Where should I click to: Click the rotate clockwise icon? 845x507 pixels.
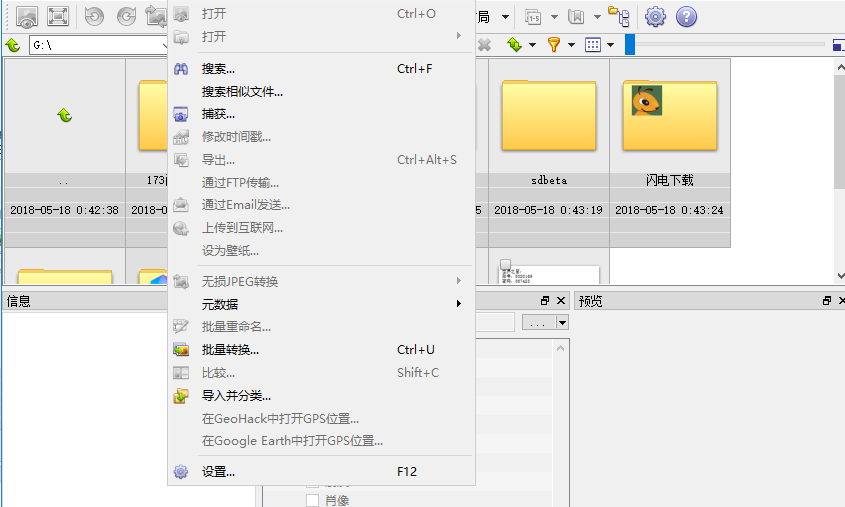click(126, 17)
